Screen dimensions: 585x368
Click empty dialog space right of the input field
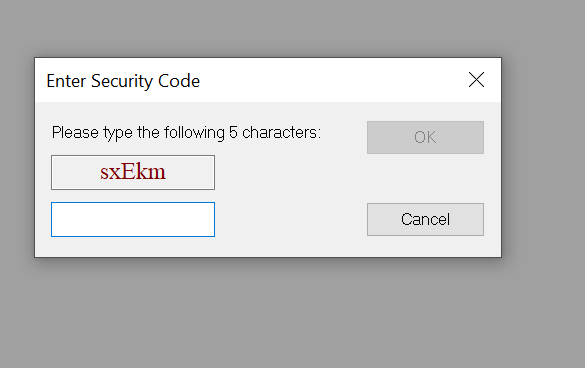[x=291, y=219]
